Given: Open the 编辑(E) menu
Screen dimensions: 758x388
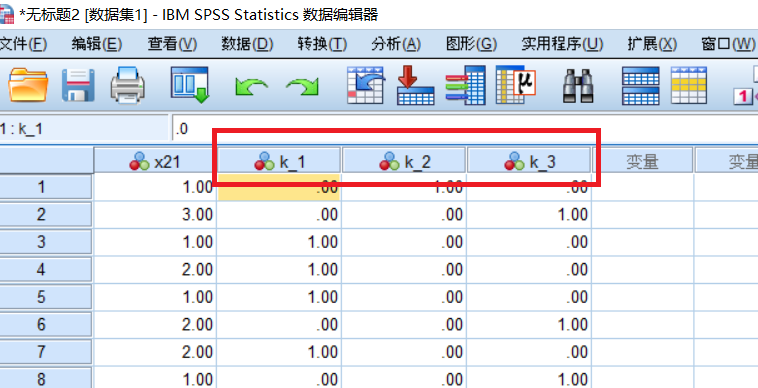Looking at the screenshot, I should click(97, 44).
